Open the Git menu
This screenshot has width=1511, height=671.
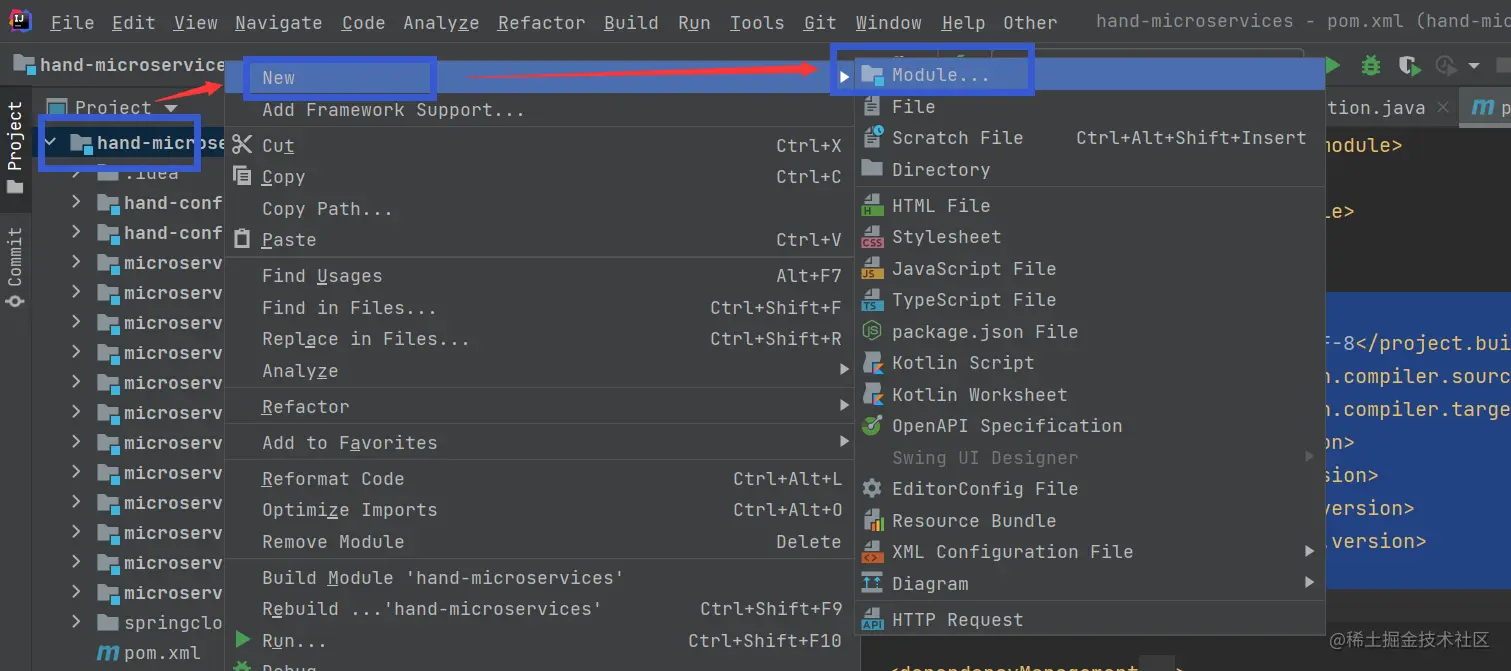click(820, 22)
